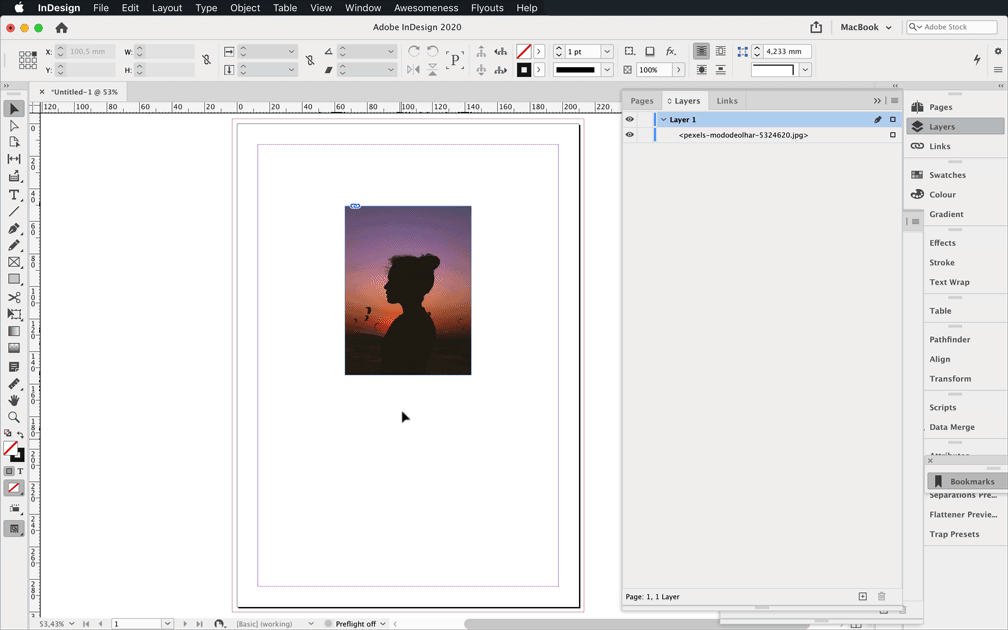Toggle constrain proportions for scaling
This screenshot has width=1008, height=630.
pos(310,60)
